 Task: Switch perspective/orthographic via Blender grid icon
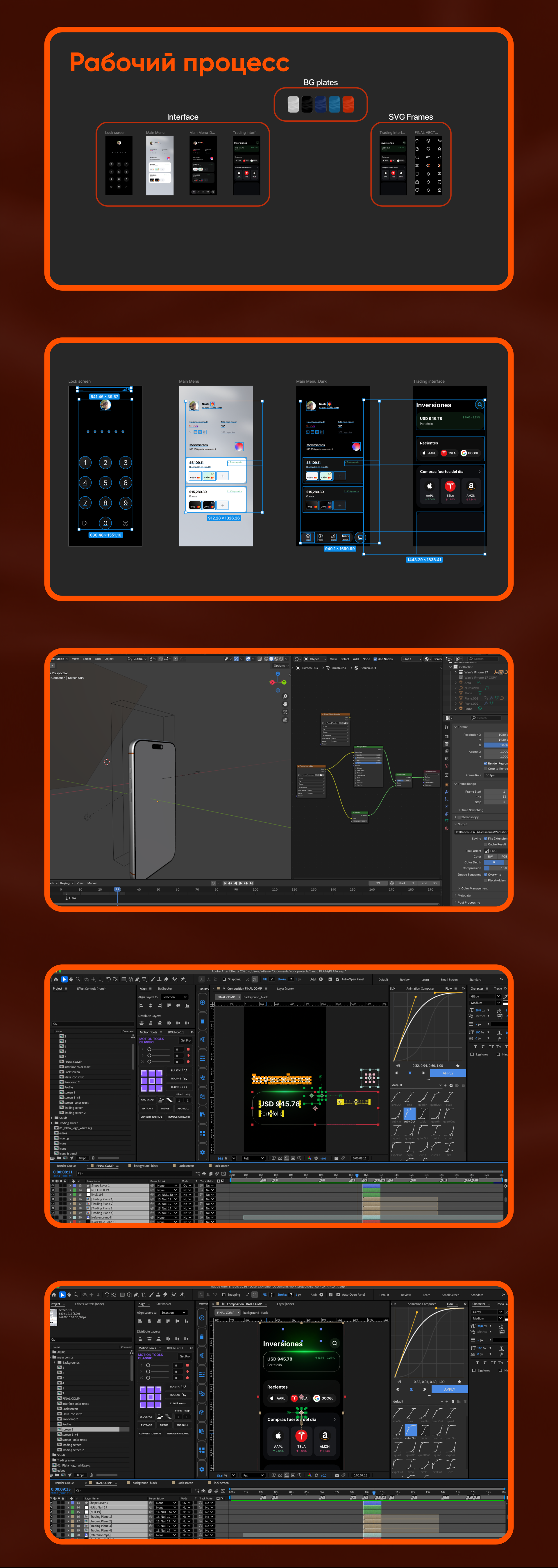(x=285, y=720)
